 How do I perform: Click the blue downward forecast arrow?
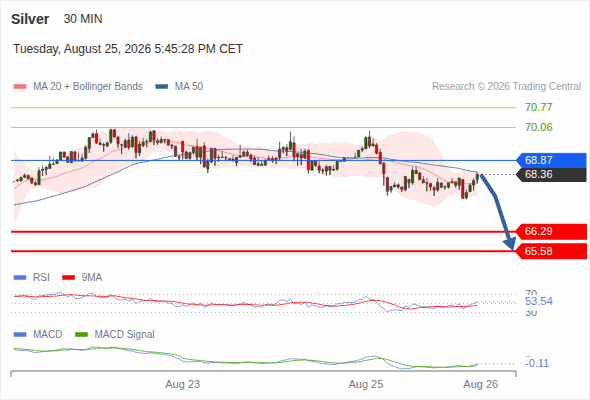(x=498, y=212)
